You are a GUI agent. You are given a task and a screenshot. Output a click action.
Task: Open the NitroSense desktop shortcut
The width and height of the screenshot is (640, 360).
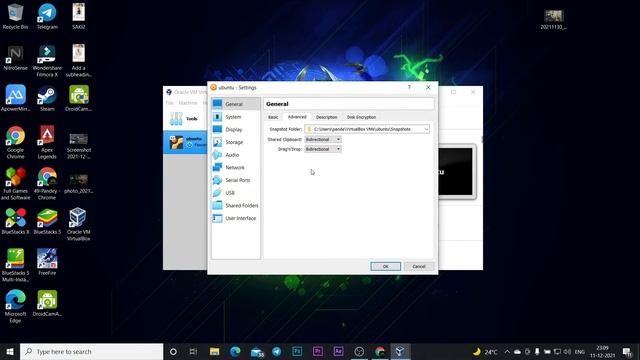click(16, 58)
